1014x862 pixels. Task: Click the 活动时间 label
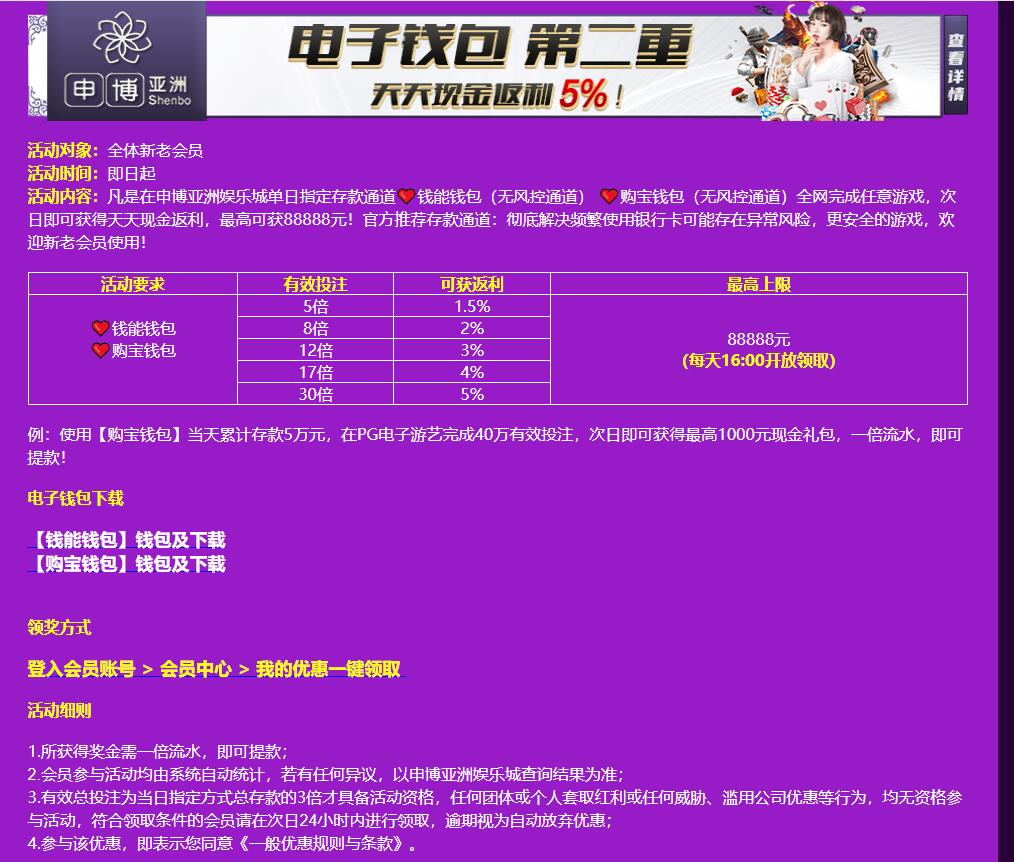63,173
